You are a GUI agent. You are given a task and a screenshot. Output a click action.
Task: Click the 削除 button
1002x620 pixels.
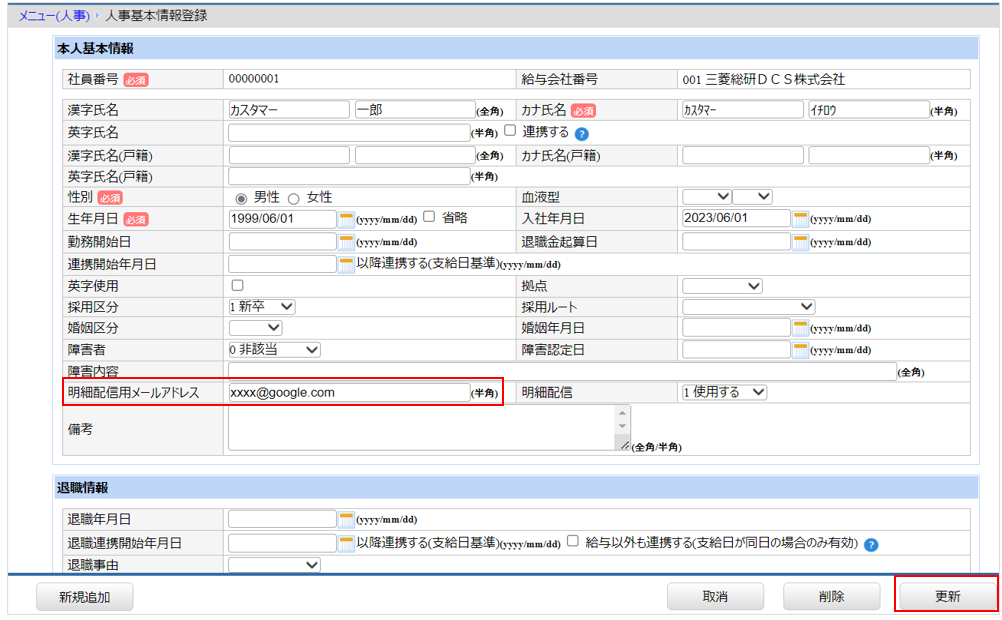(831, 596)
